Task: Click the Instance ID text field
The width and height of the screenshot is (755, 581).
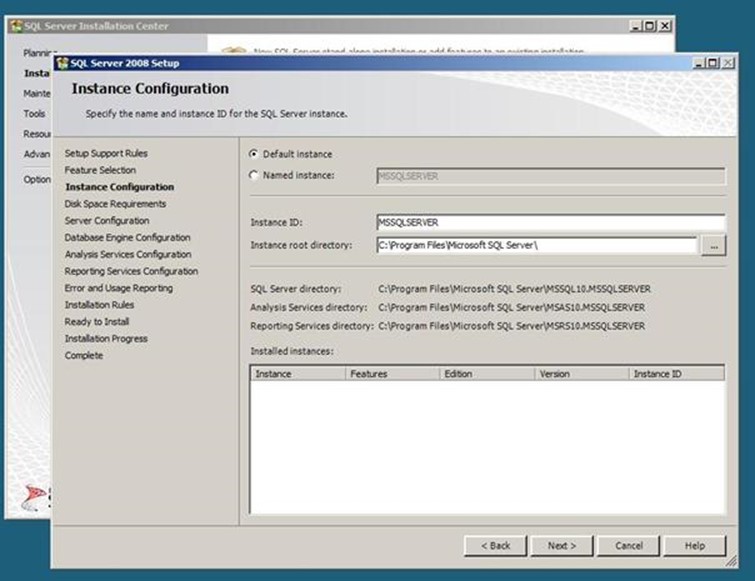Action: [x=550, y=222]
